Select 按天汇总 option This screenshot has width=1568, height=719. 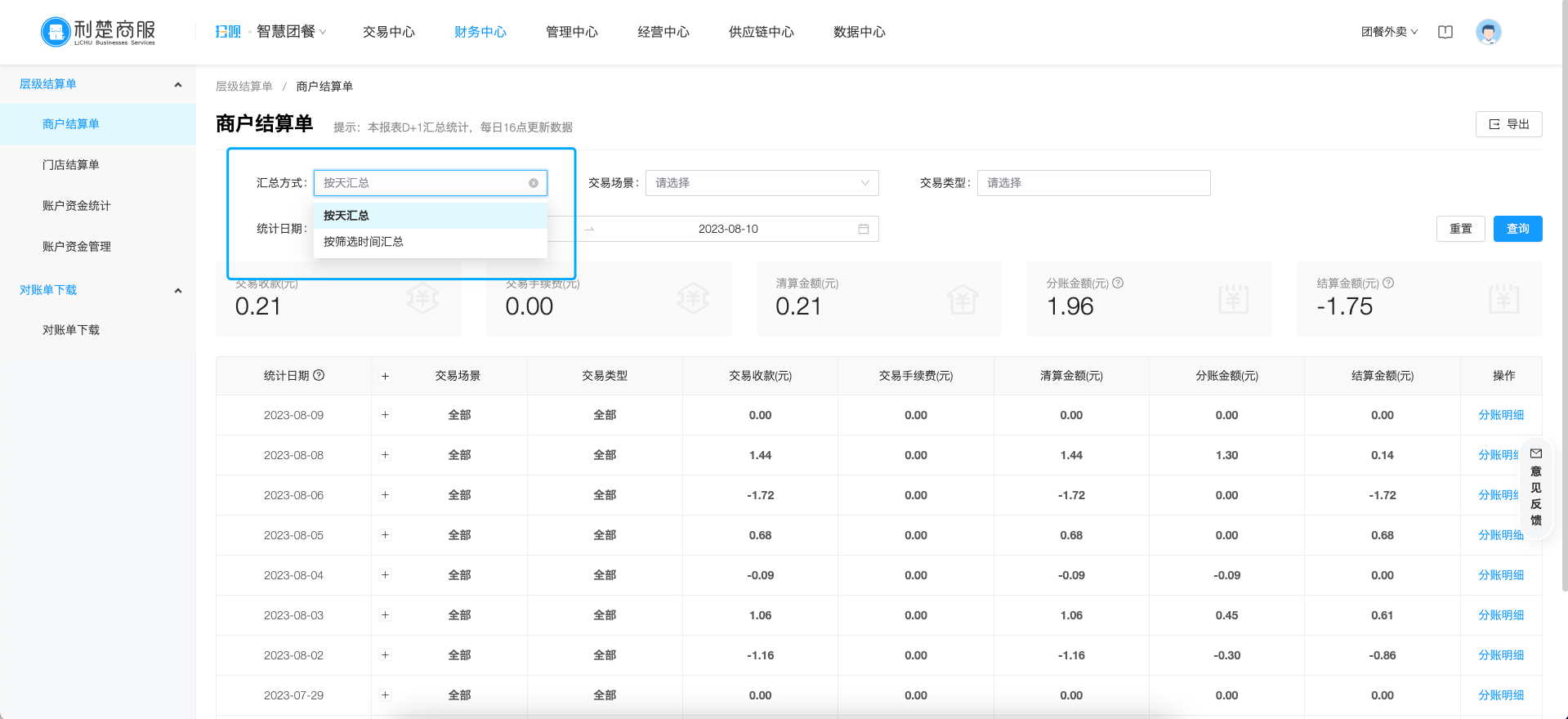click(431, 216)
